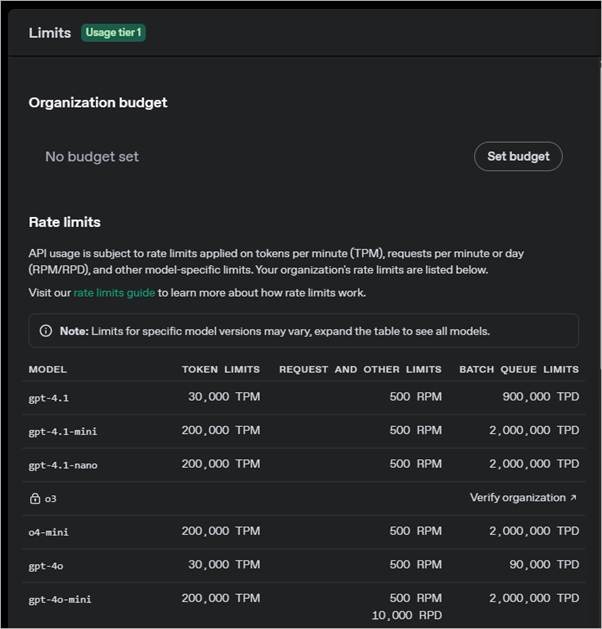Click the Set budget button
Image resolution: width=602 pixels, height=629 pixels.
tap(518, 156)
